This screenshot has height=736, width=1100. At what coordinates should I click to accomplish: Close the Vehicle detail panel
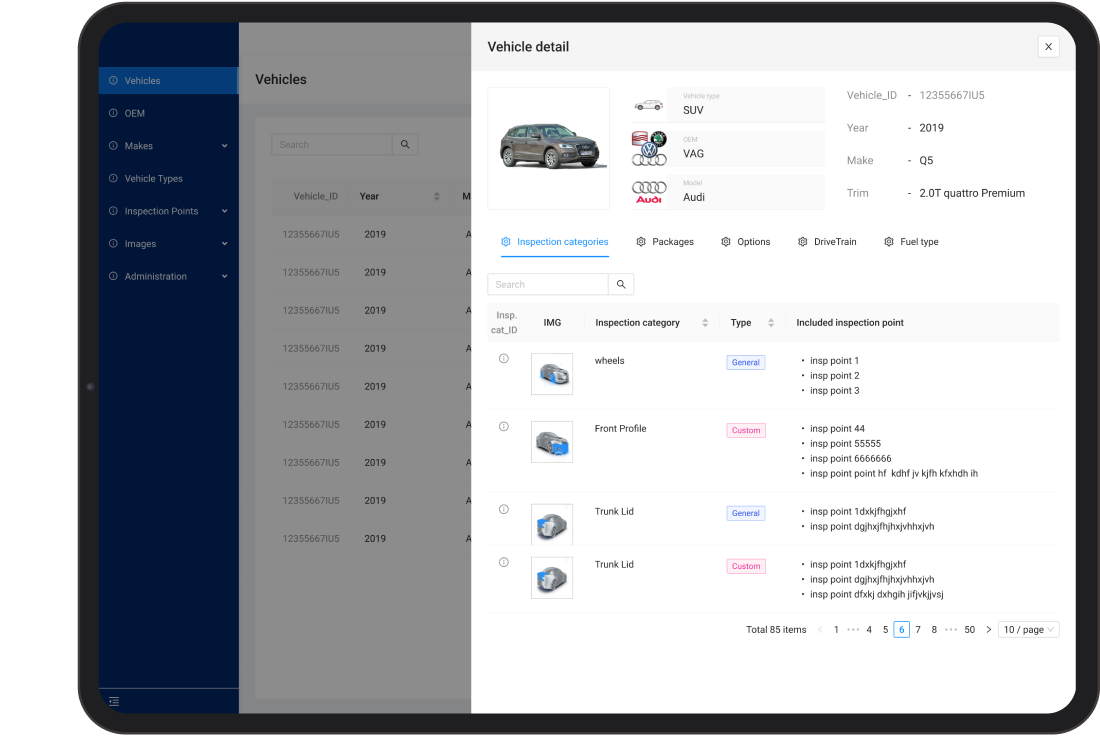pos(1048,47)
